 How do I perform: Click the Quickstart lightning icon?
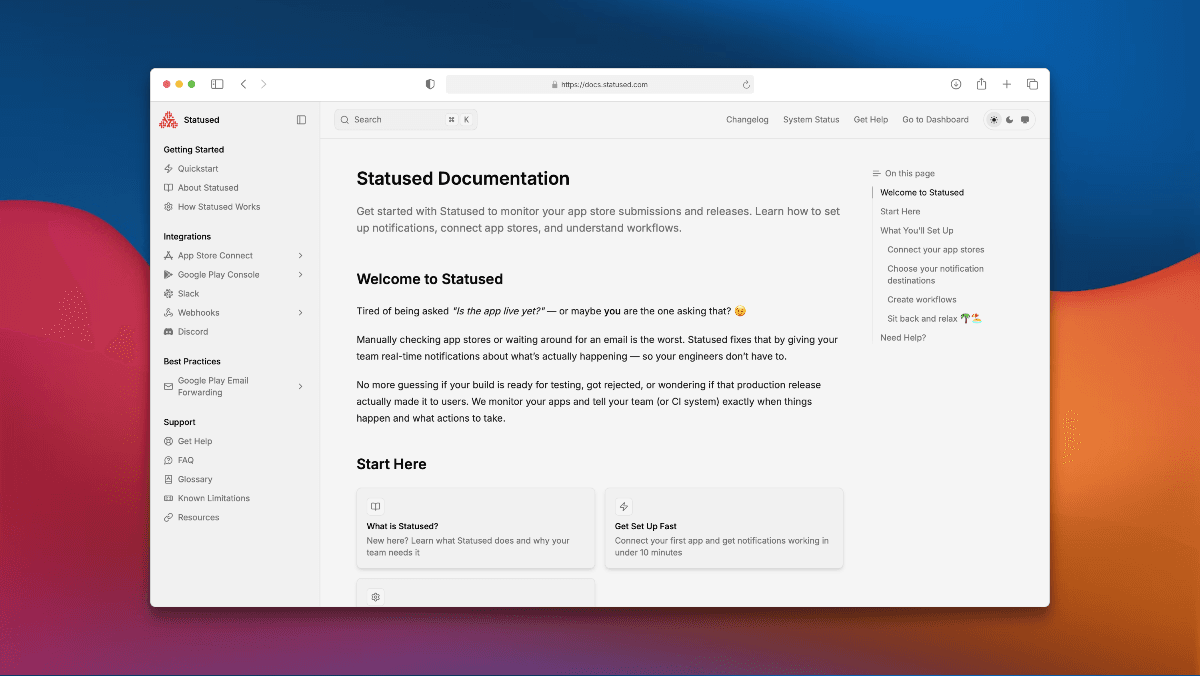[167, 168]
